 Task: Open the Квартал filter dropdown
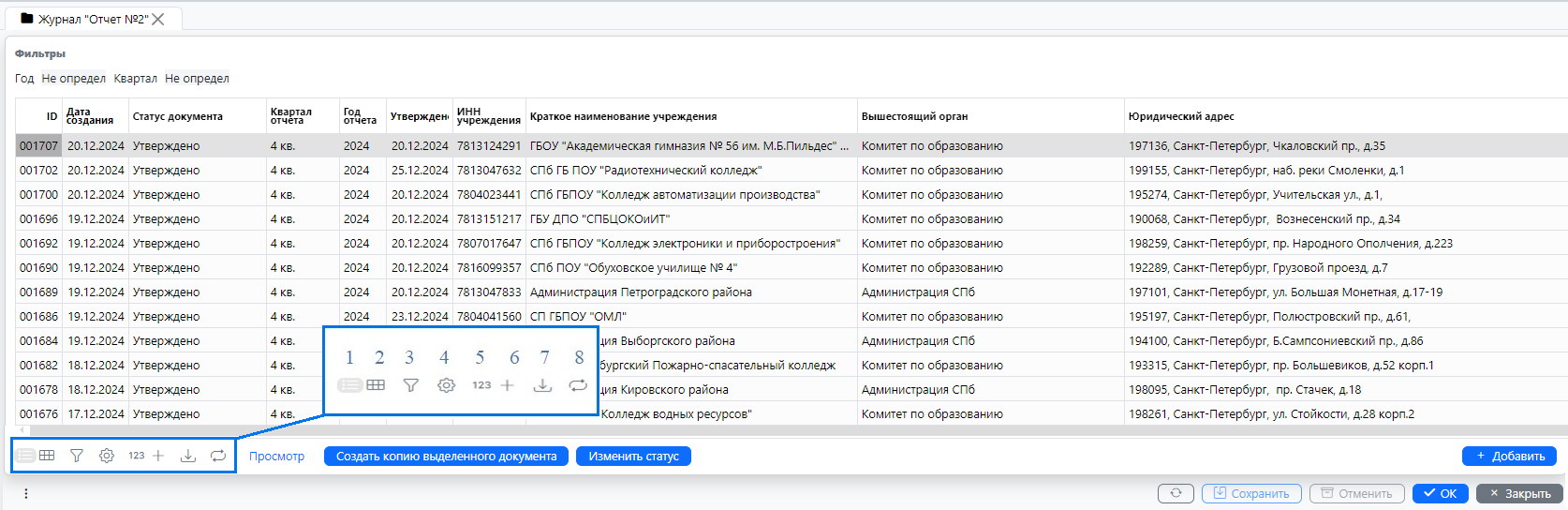click(x=197, y=79)
